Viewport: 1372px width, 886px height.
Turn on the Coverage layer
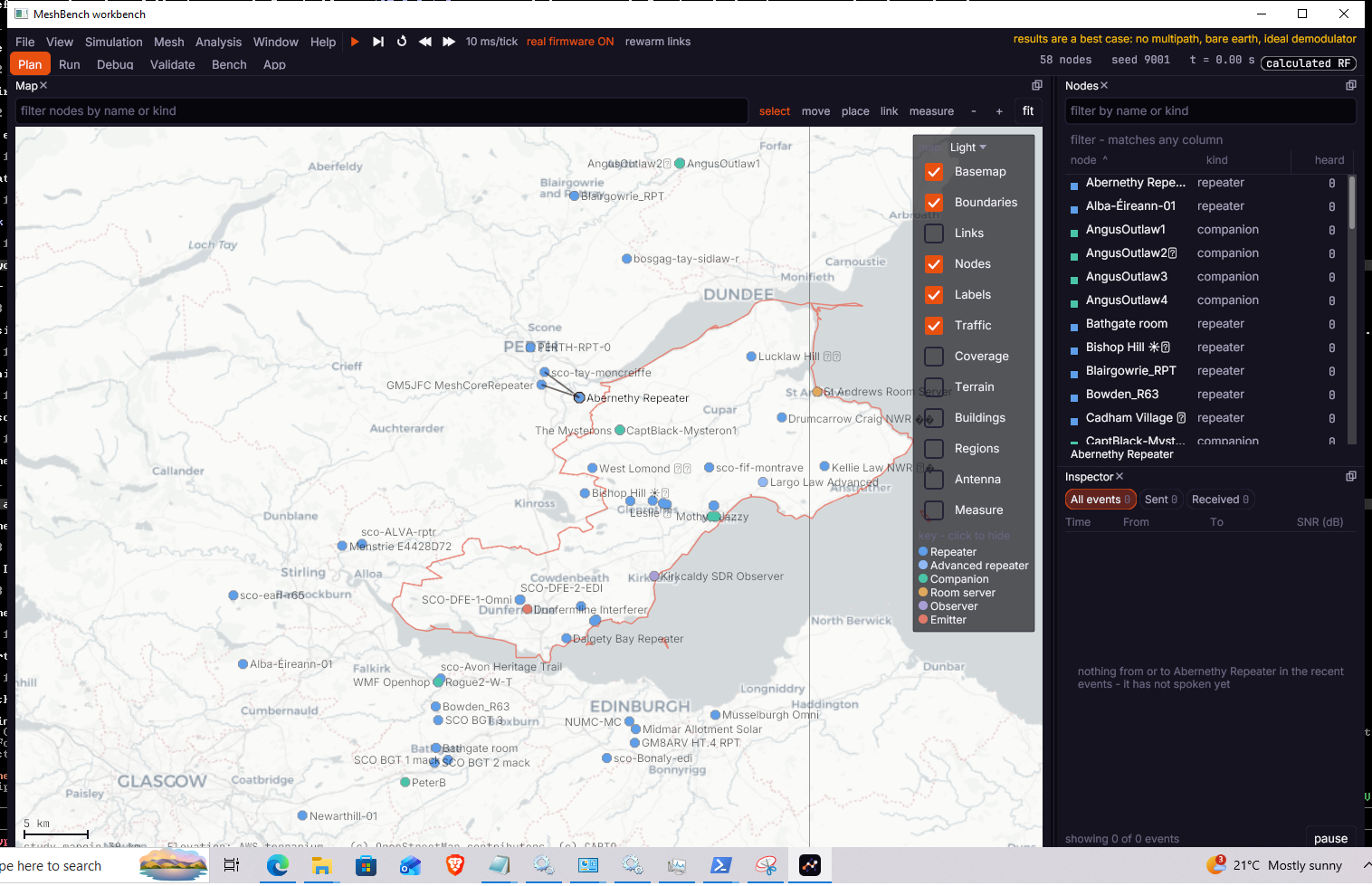click(x=934, y=357)
